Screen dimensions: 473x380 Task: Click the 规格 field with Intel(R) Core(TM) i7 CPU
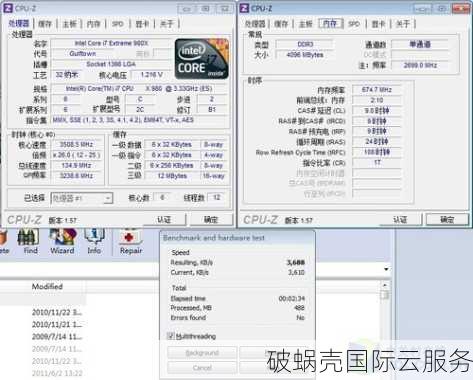(139, 89)
